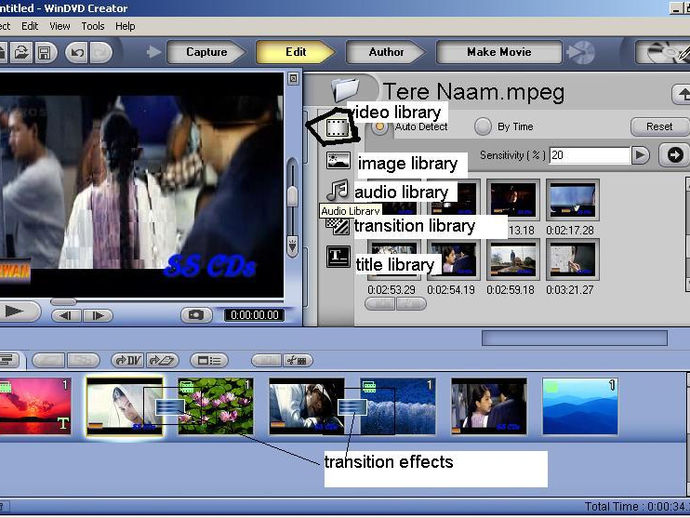The image size is (690, 518).
Task: Open the Audio Library music note icon
Action: (x=338, y=190)
